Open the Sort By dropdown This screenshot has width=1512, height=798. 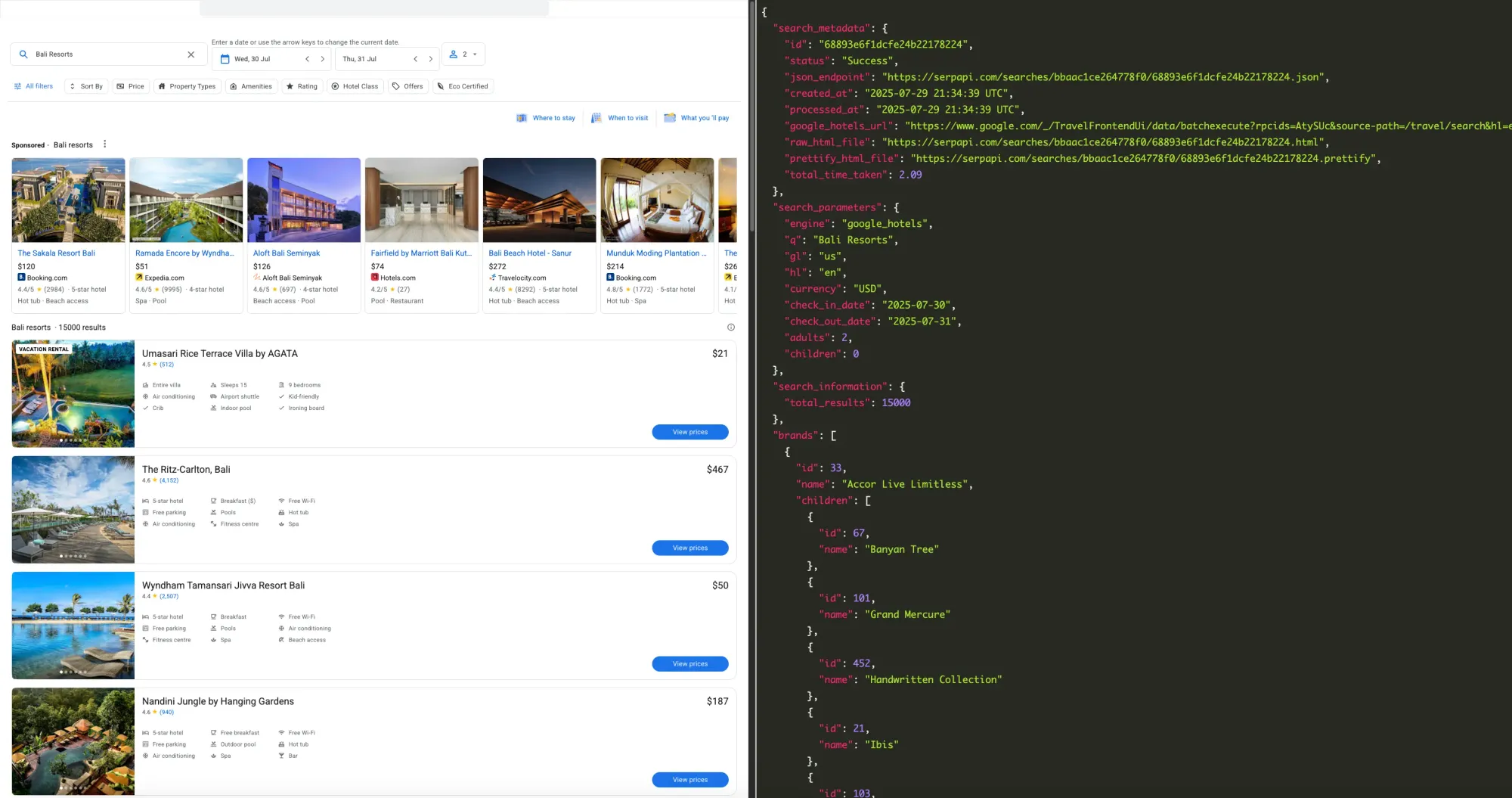point(86,86)
